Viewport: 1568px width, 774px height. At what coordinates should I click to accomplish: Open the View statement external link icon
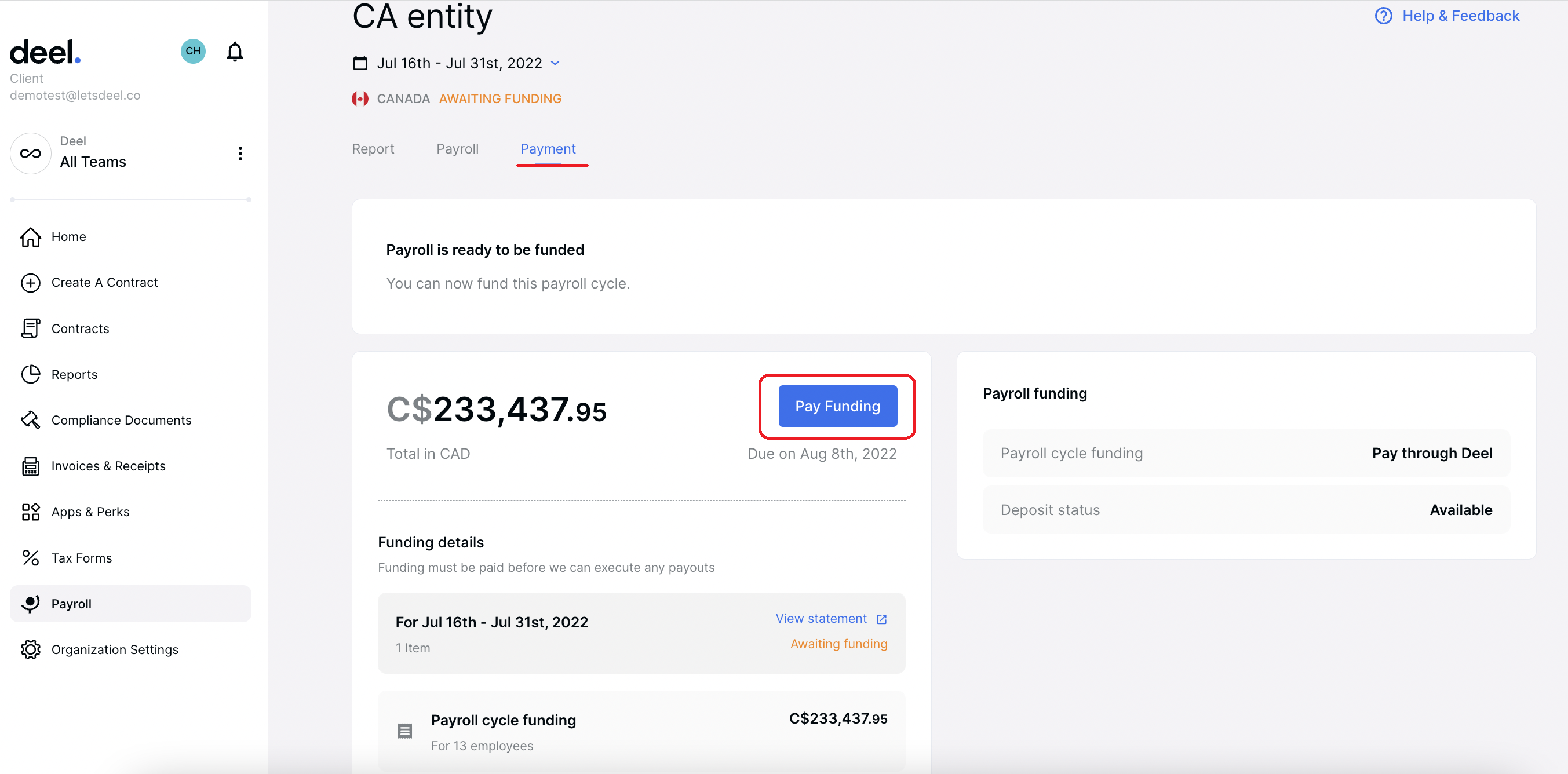click(881, 619)
